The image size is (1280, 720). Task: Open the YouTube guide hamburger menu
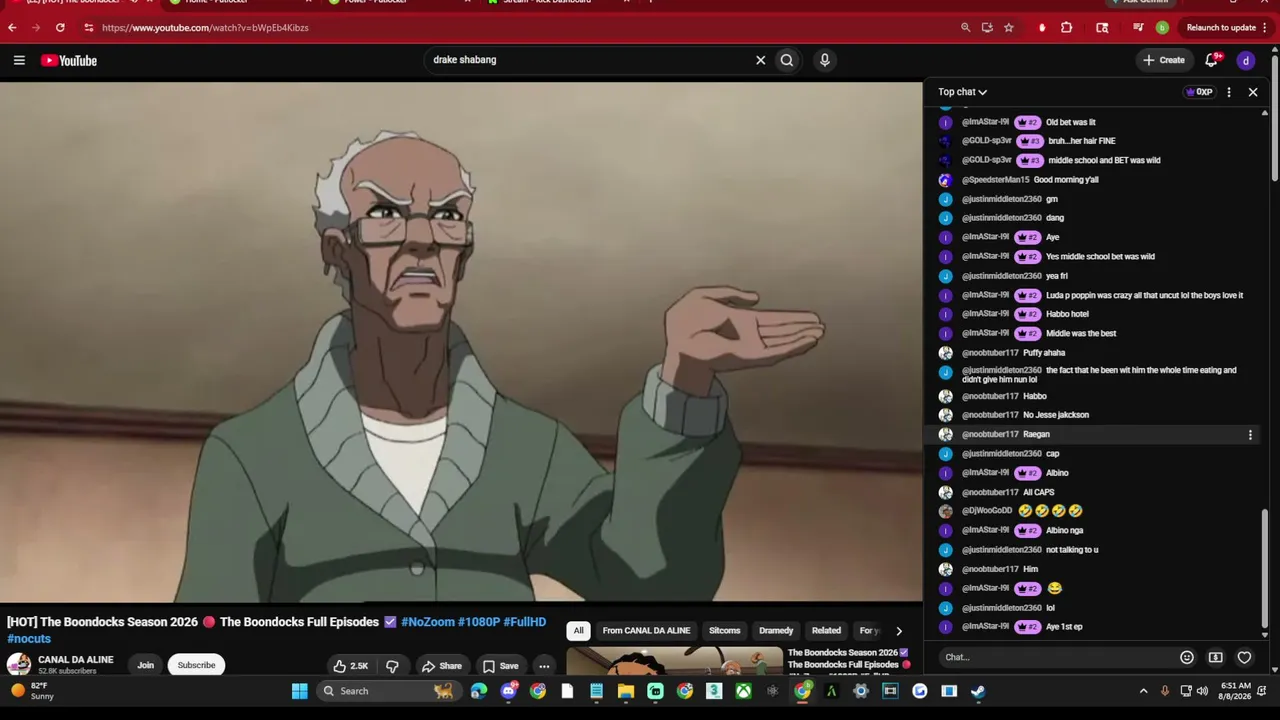click(x=19, y=60)
